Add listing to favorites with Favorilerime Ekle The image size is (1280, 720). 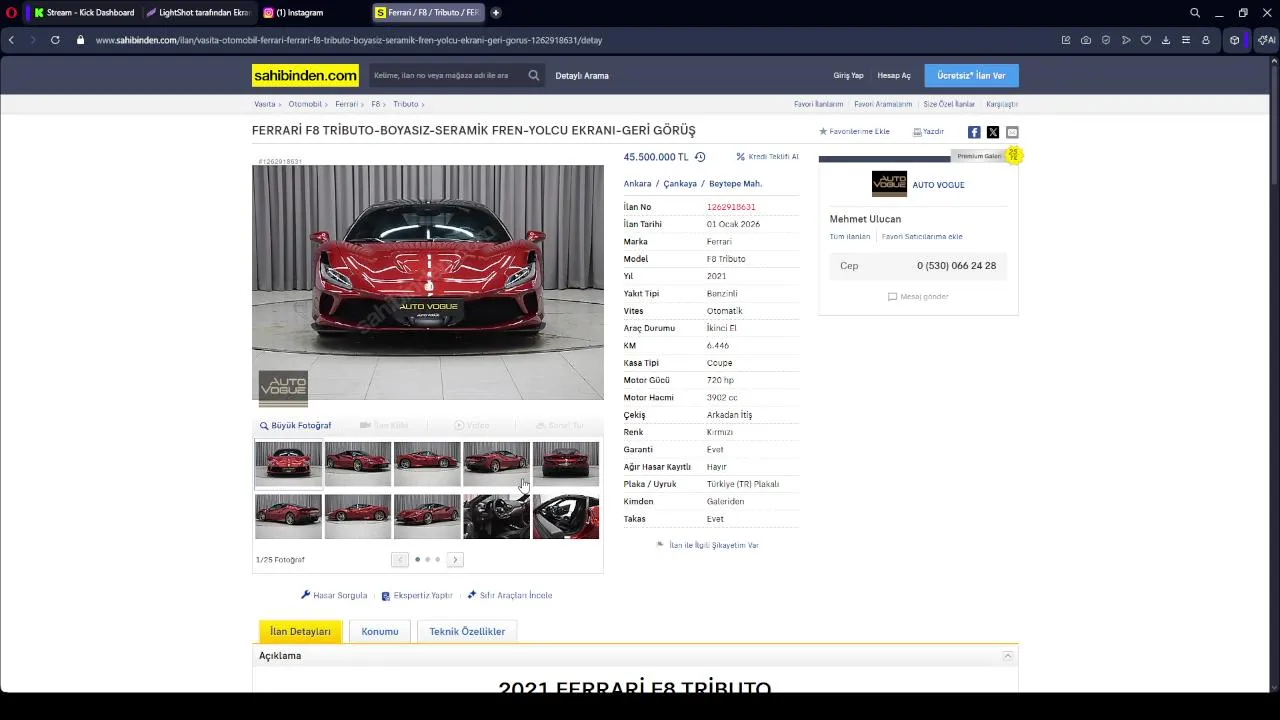point(854,132)
